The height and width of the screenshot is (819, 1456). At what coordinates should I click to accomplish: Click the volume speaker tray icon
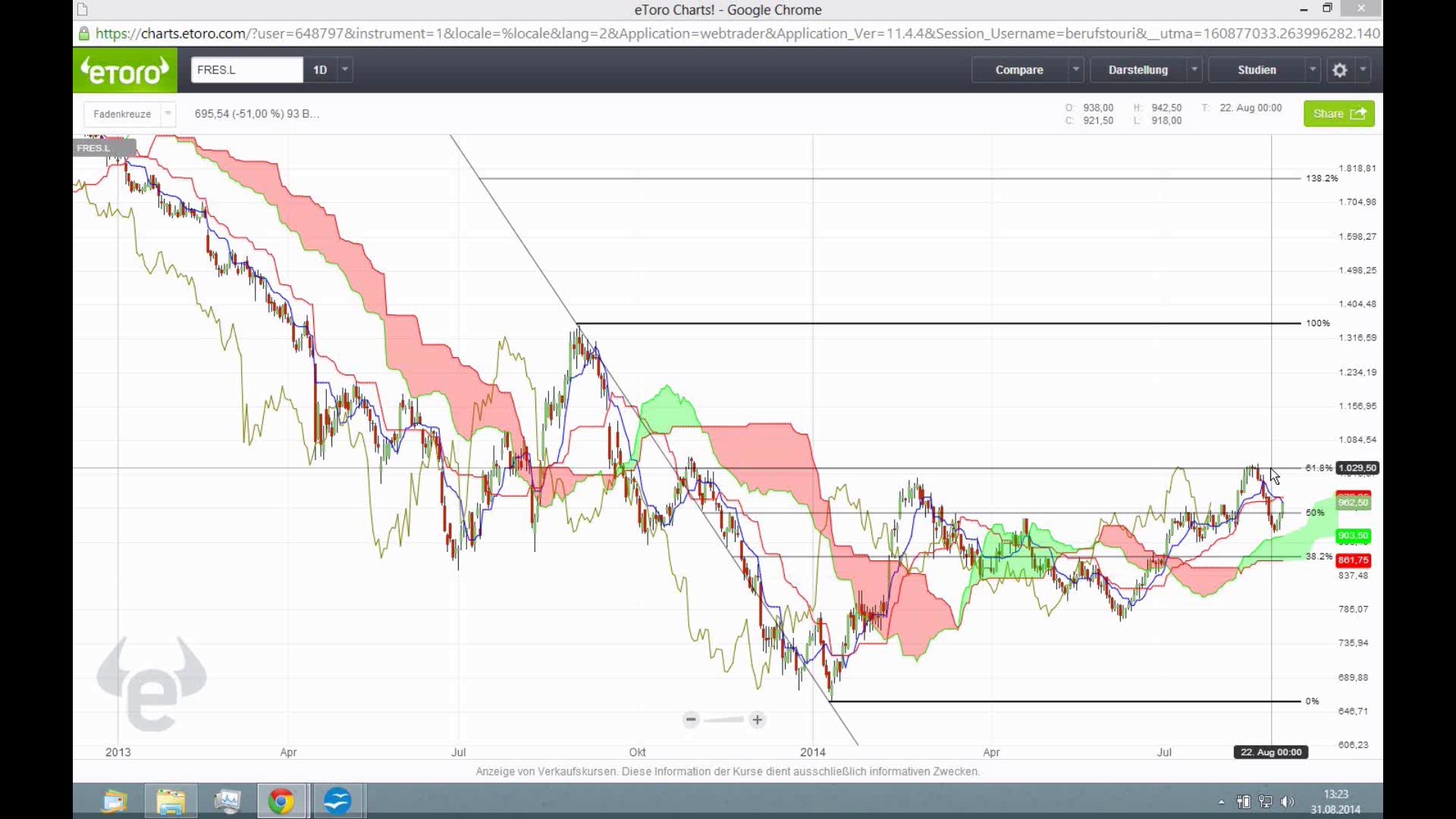1287,802
